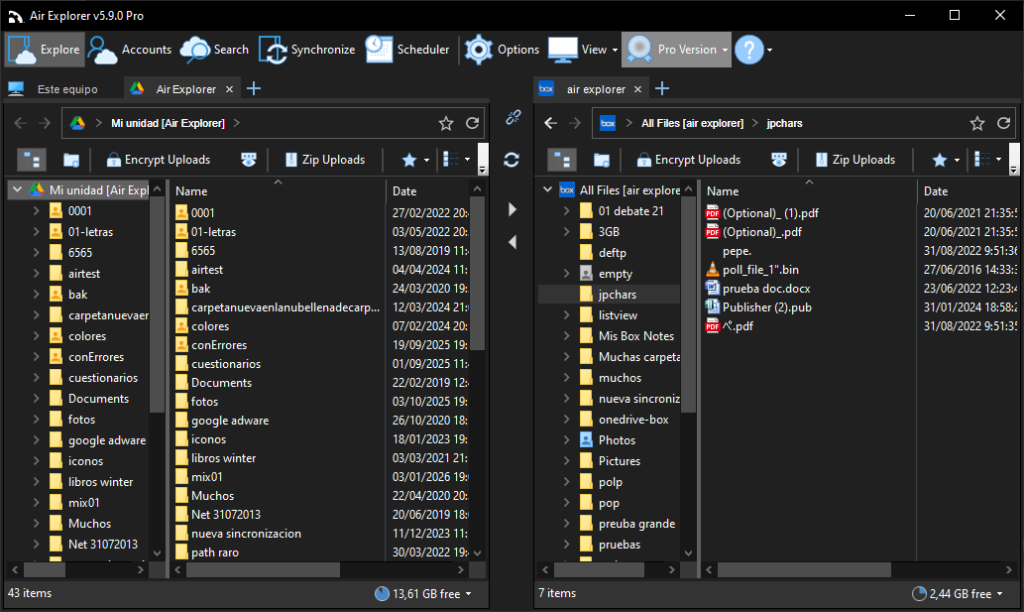Screen dimensions: 1024x612
Task: Copy to the left pane arrow
Action: coord(513,242)
